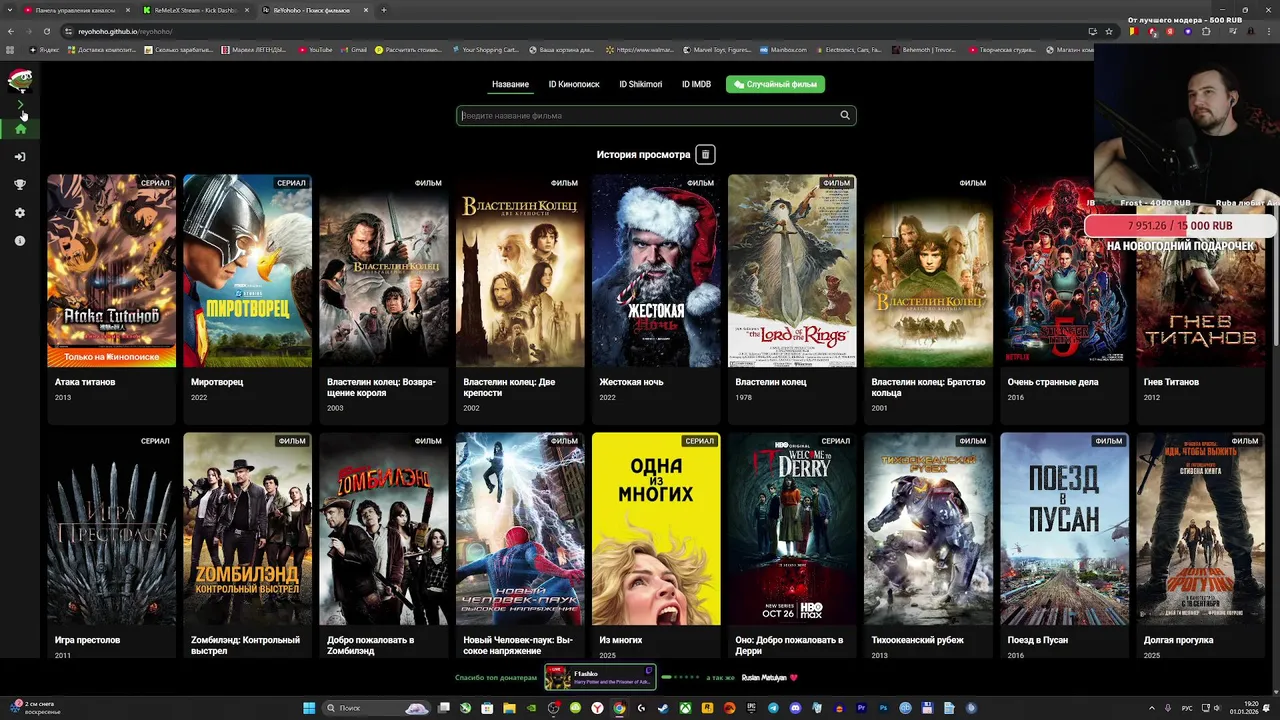Open the Миротворец poster
1280x720 pixels.
[247, 270]
